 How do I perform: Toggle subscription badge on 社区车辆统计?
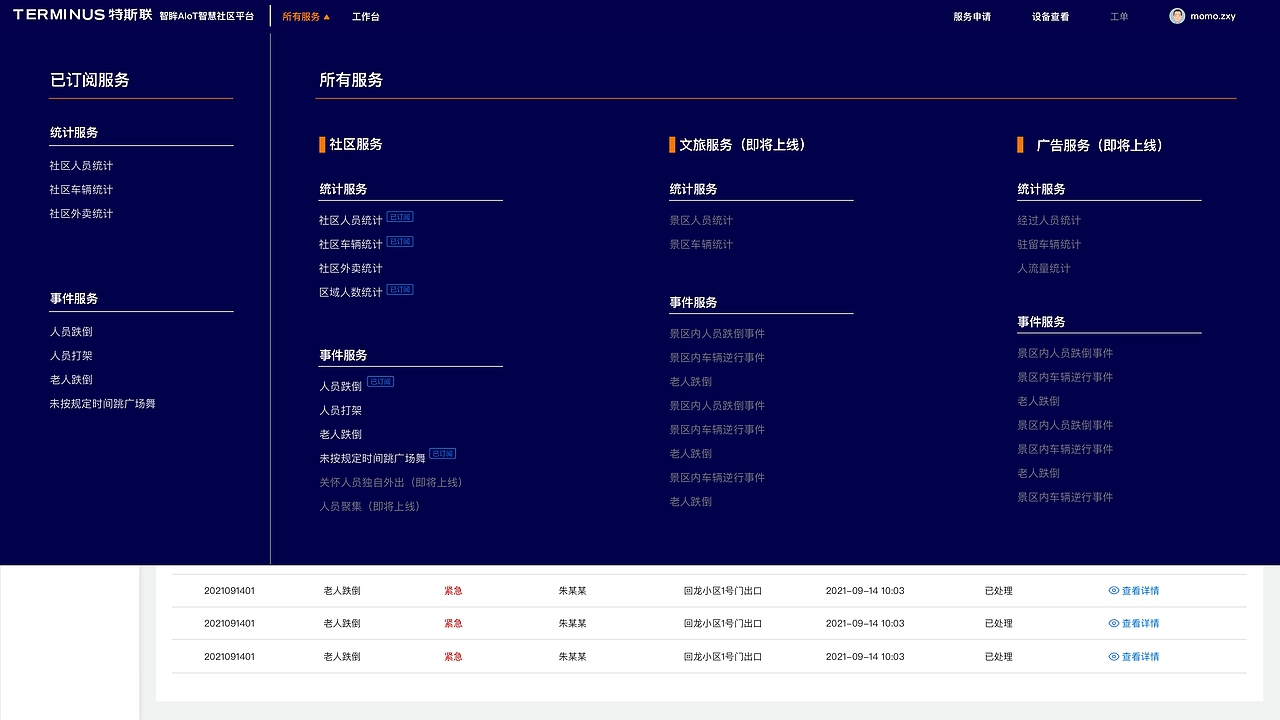399,241
